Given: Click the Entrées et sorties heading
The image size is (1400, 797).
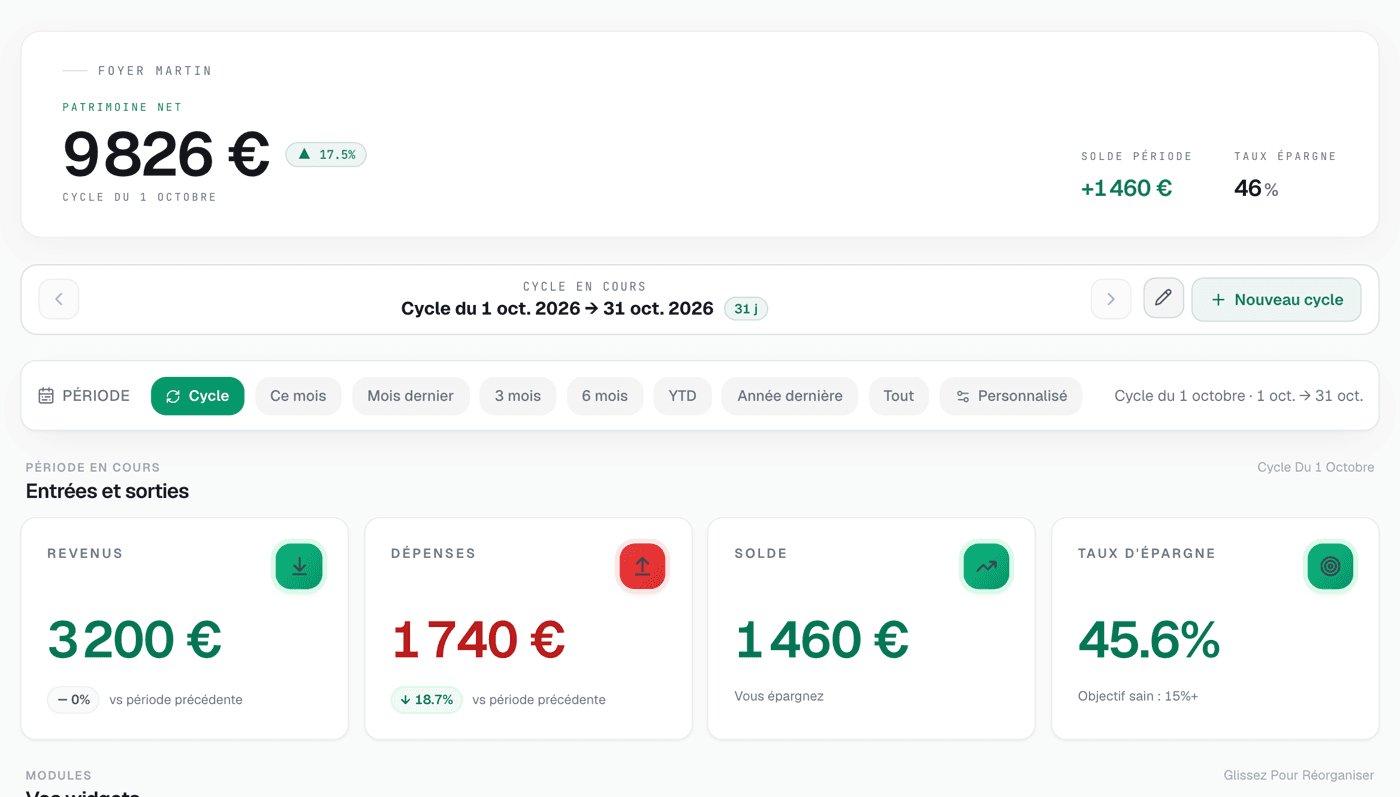Looking at the screenshot, I should 107,491.
